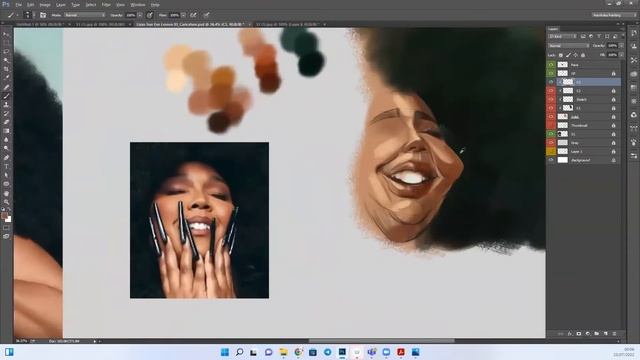Image resolution: width=640 pixels, height=360 pixels.
Task: Delete layer with the trash icon
Action: [x=614, y=333]
